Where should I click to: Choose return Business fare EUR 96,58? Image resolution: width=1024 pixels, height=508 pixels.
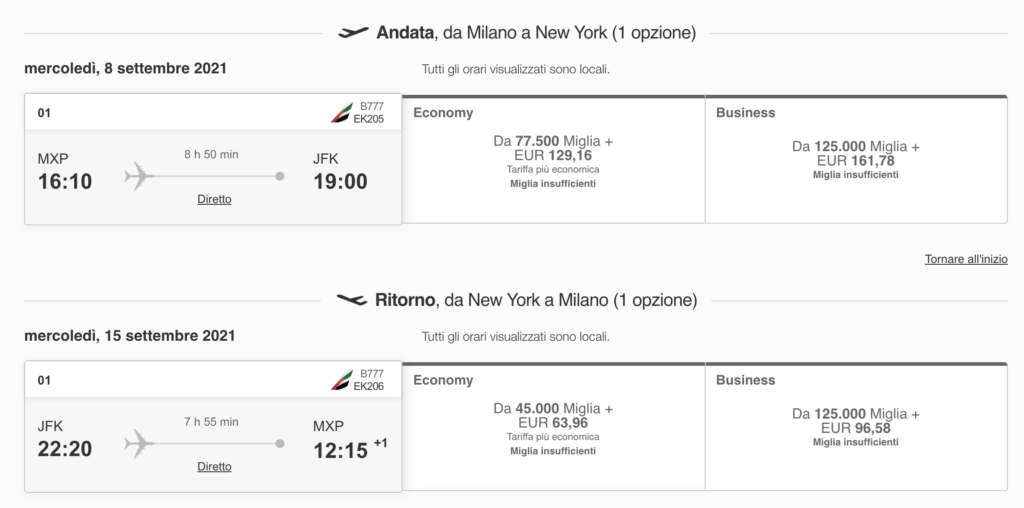[x=856, y=427]
